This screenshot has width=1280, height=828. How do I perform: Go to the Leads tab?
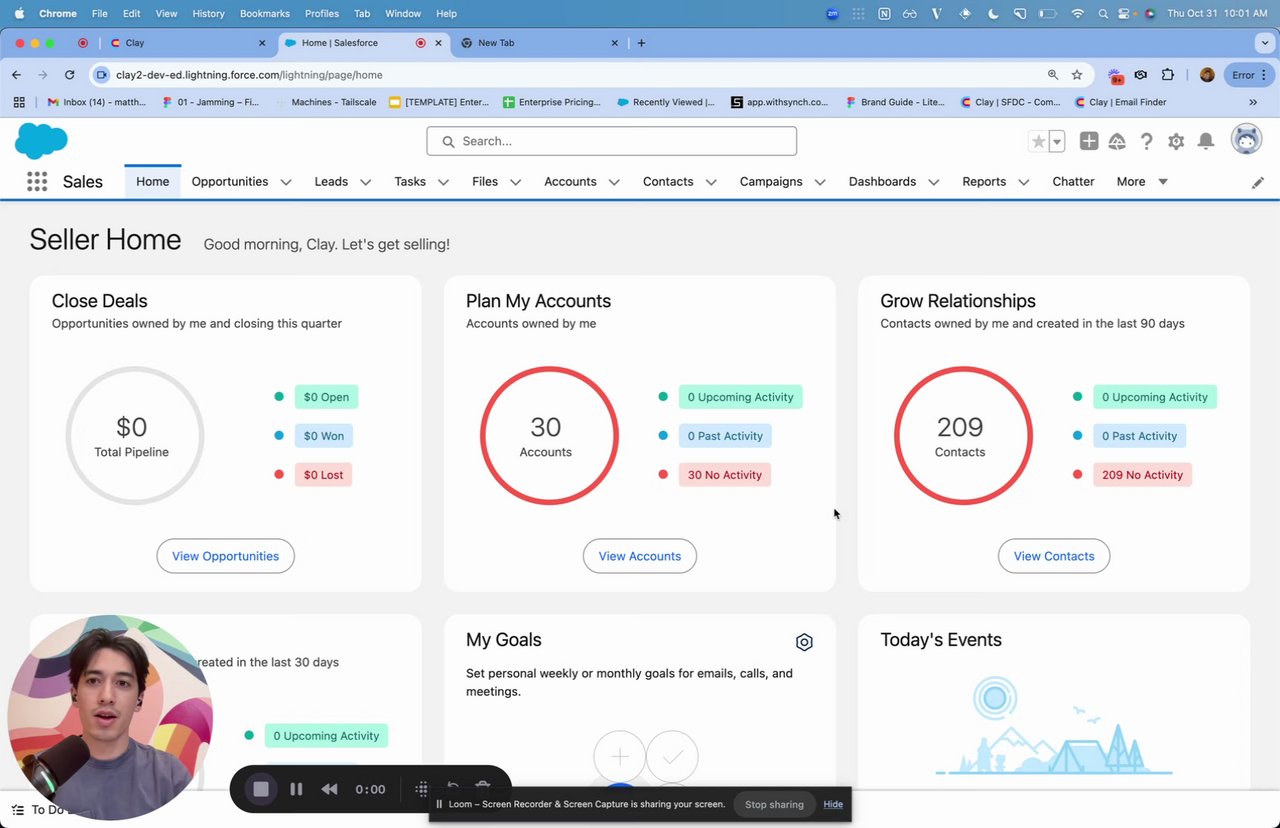tap(331, 181)
